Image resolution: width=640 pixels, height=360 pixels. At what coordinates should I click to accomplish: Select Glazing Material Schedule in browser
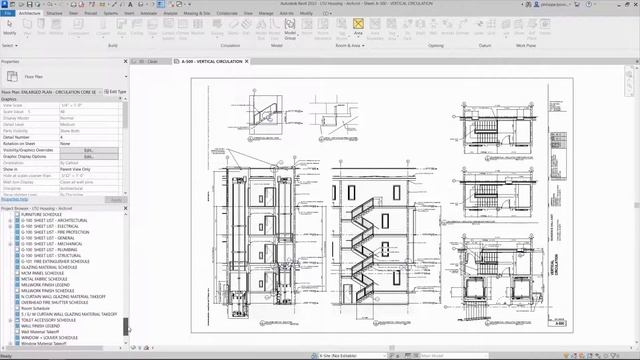(49, 267)
